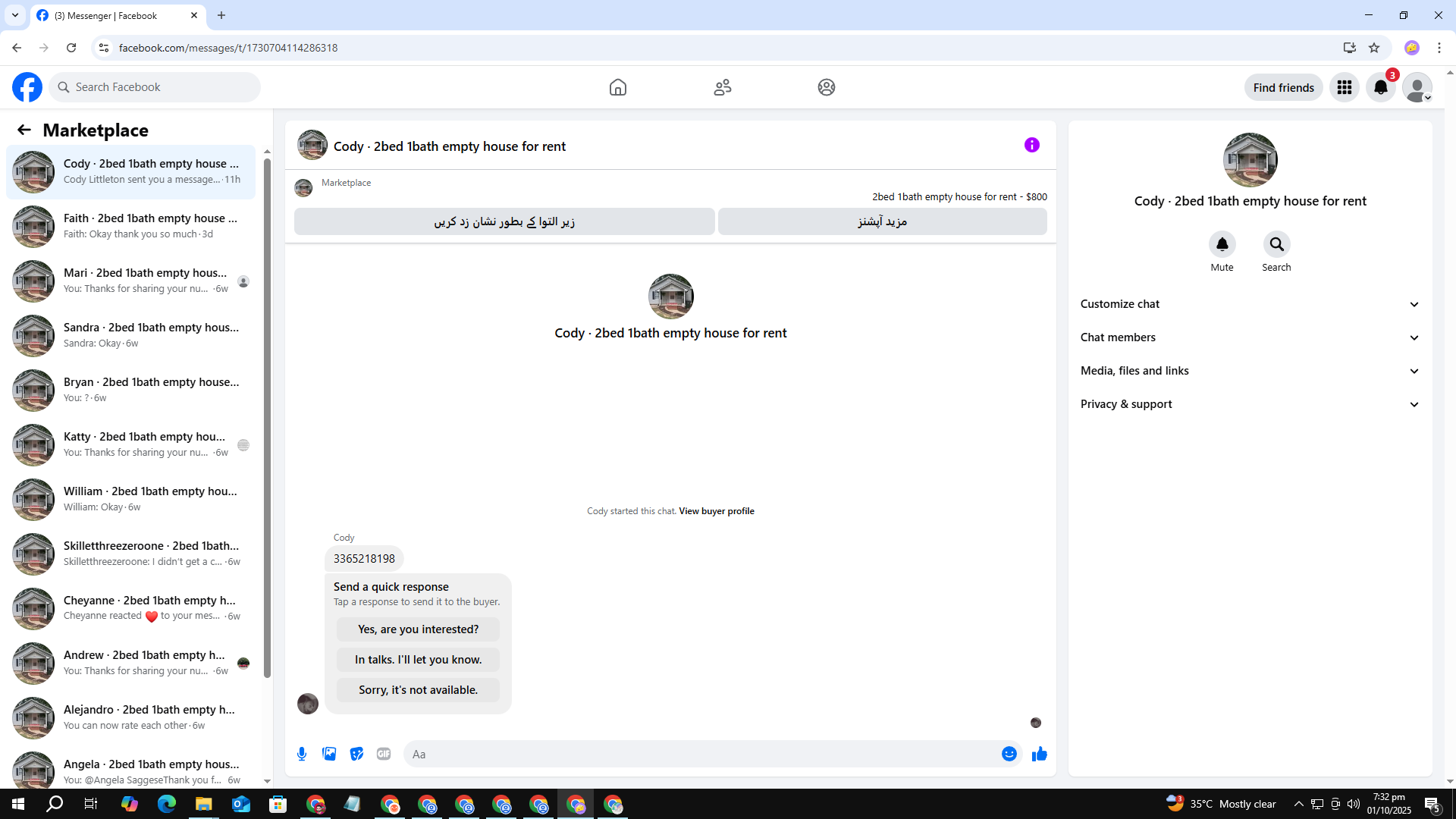Open a new browser tab
Viewport: 1456px width, 819px height.
(x=221, y=15)
